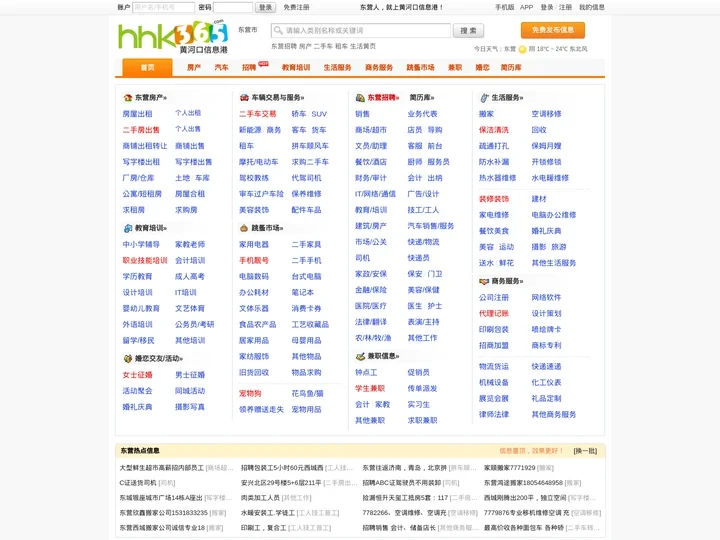Focus the 密码 password input field
Image resolution: width=720 pixels, height=540 pixels.
click(x=233, y=7)
